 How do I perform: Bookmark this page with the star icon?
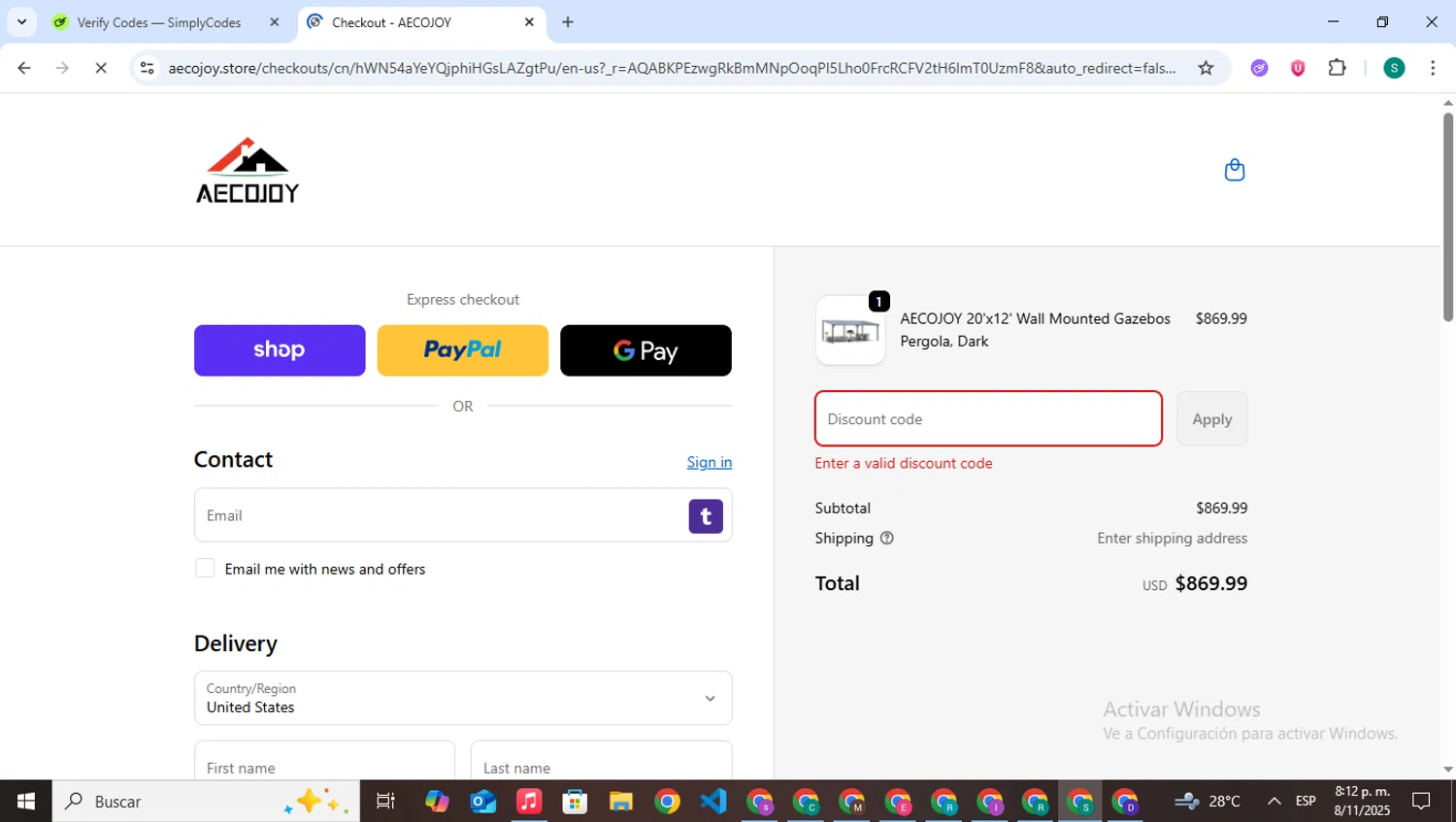tap(1206, 68)
